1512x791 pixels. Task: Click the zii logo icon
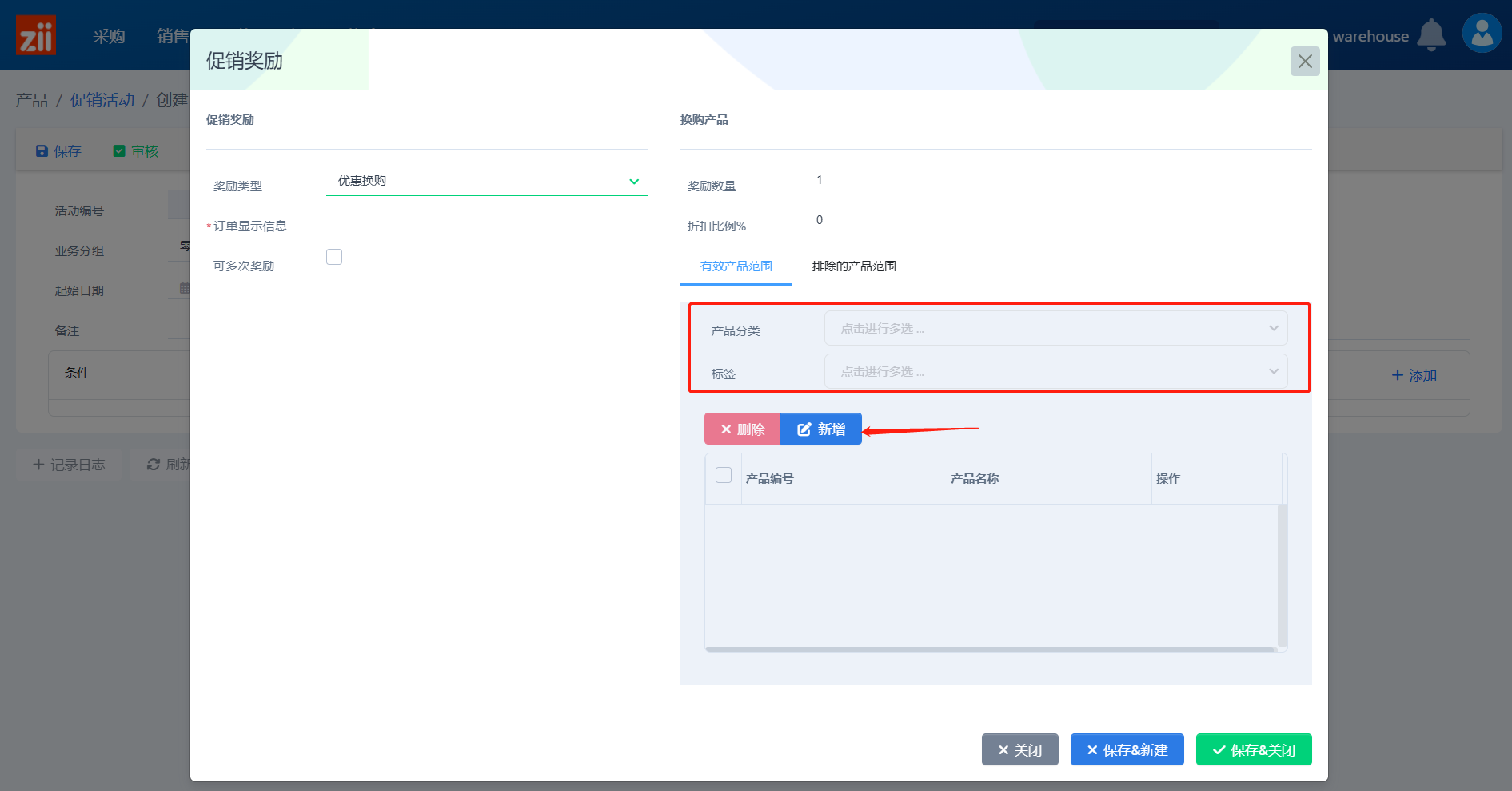[x=36, y=35]
